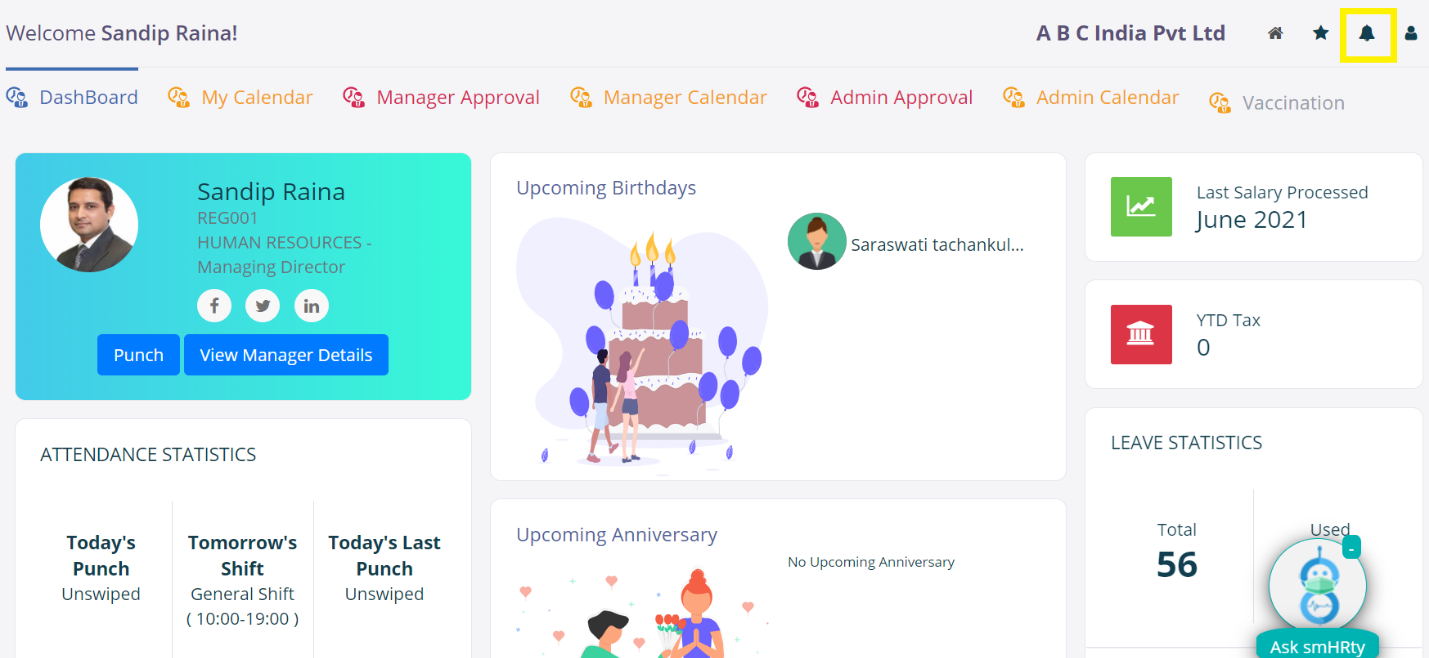Click the Punch button

(138, 355)
